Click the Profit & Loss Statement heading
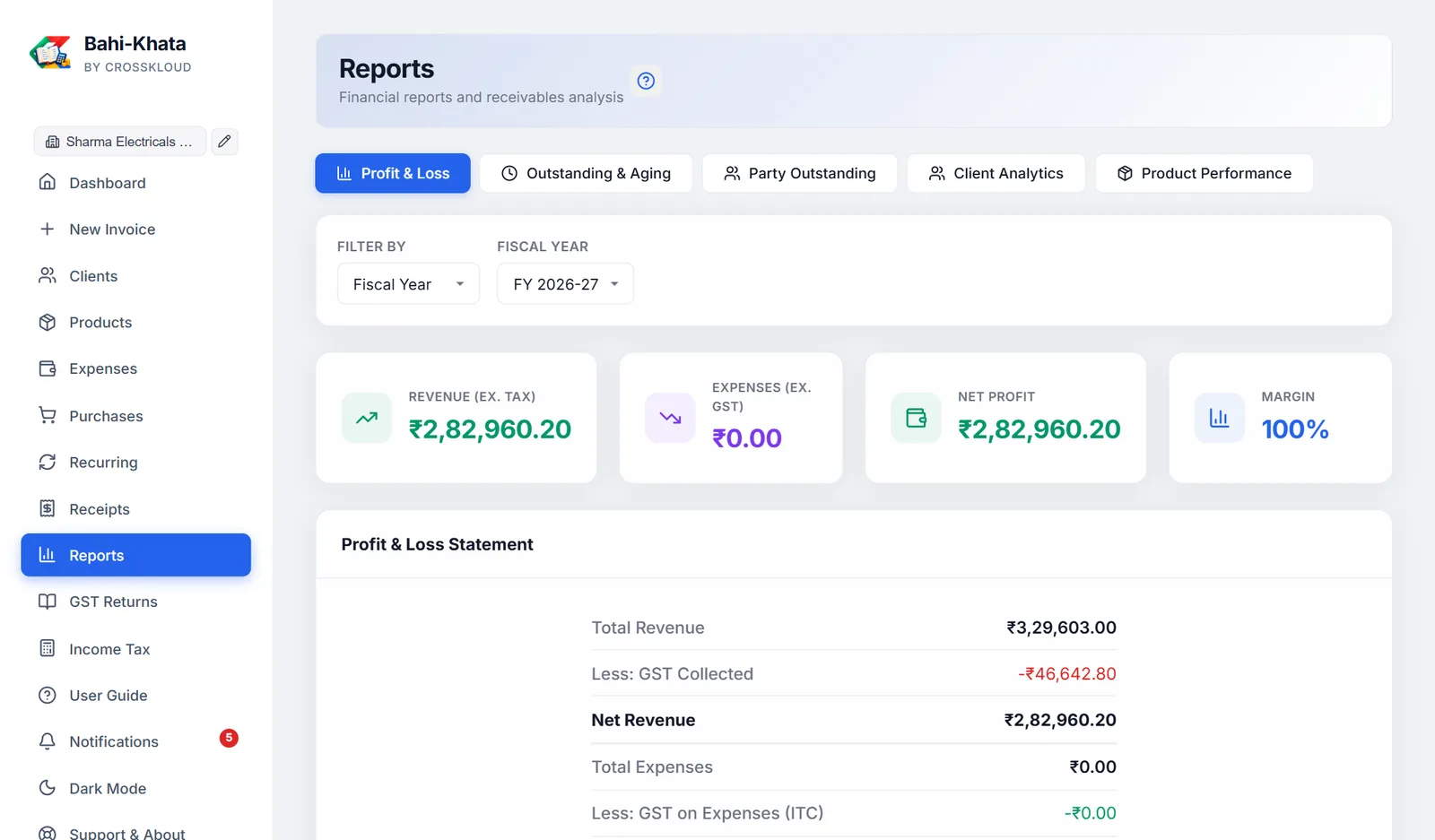Screen dimensions: 1435x840 click(437, 544)
